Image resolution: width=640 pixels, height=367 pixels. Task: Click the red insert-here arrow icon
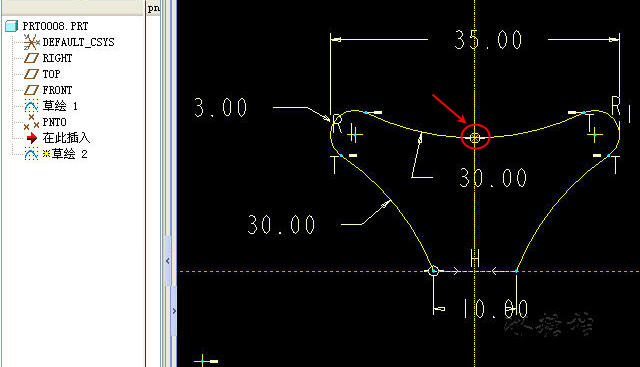point(31,138)
